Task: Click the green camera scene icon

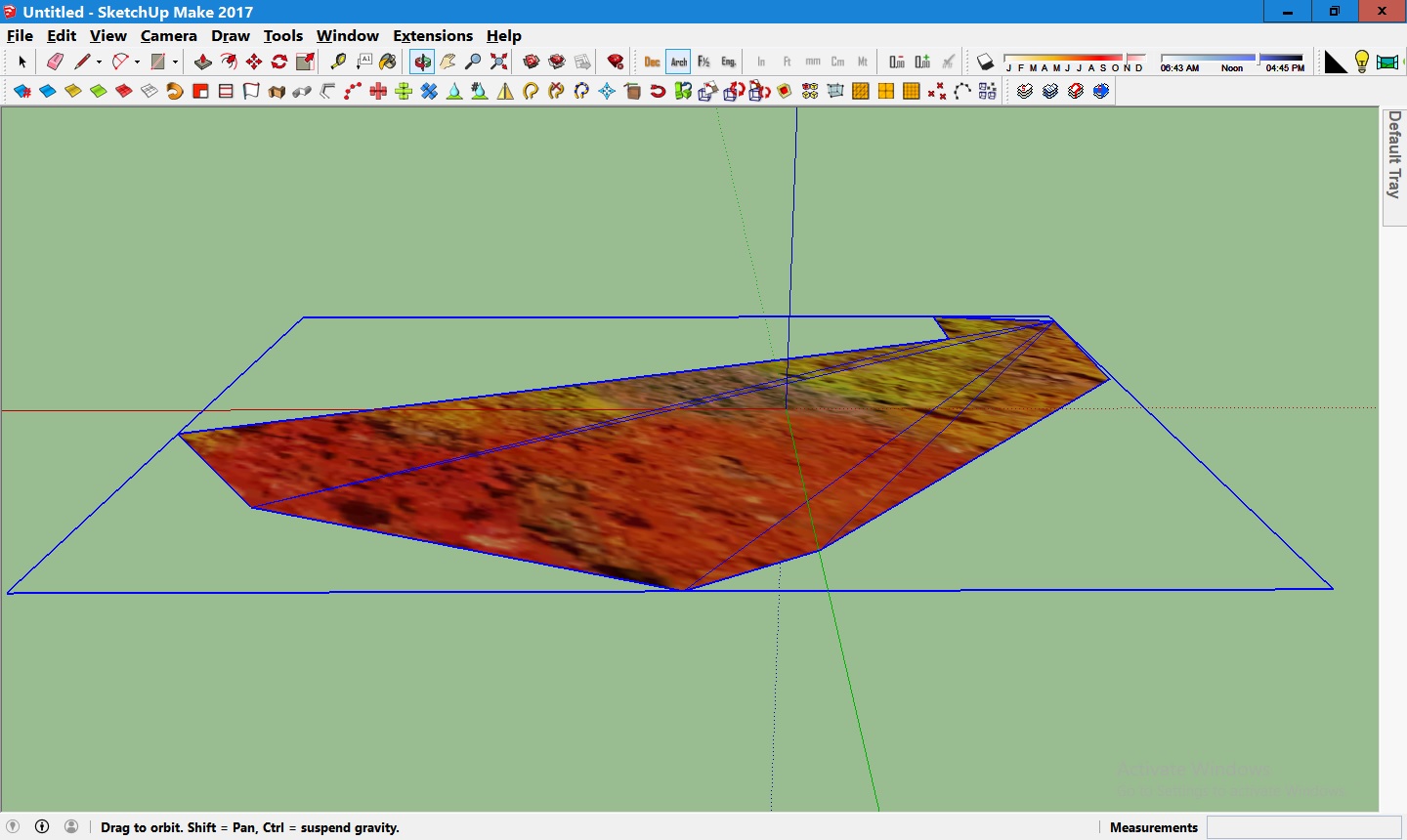Action: pyautogui.click(x=1387, y=62)
